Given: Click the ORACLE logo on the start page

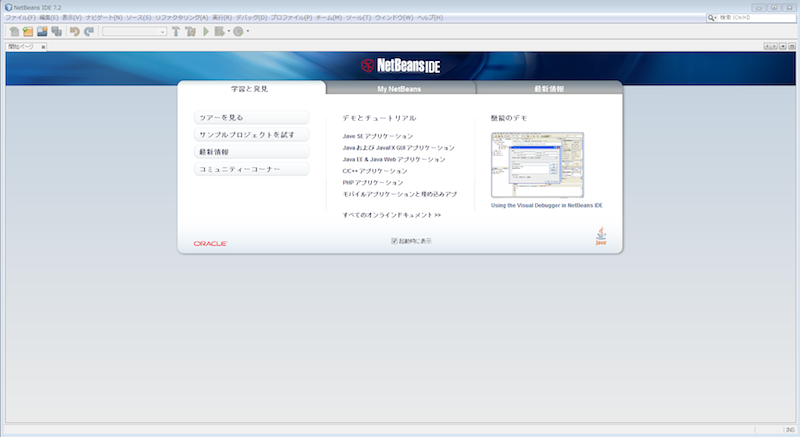Looking at the screenshot, I should click(210, 244).
